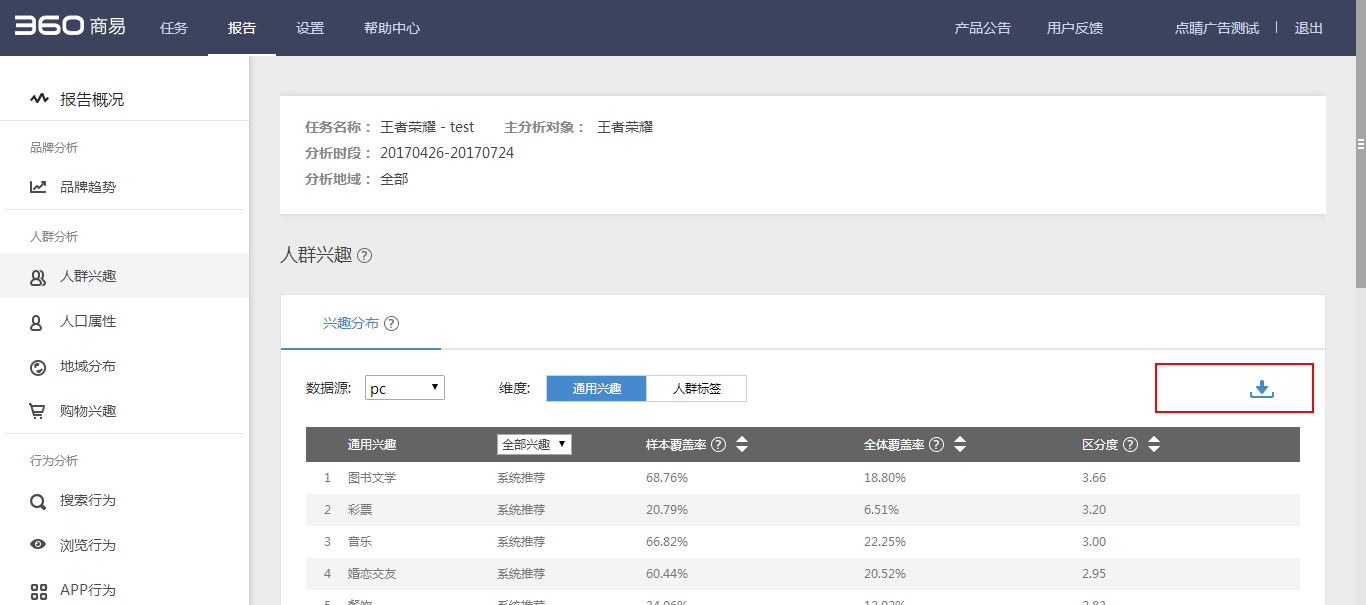Image resolution: width=1366 pixels, height=605 pixels.
Task: Go to 品牌趋势 in sidebar
Action: [x=88, y=187]
